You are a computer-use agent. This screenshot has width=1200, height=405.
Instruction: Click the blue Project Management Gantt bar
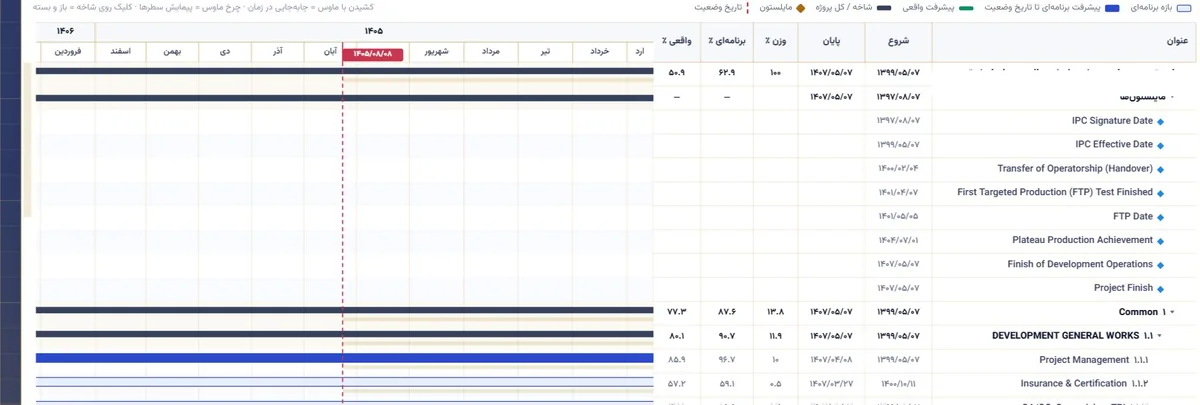click(x=344, y=359)
